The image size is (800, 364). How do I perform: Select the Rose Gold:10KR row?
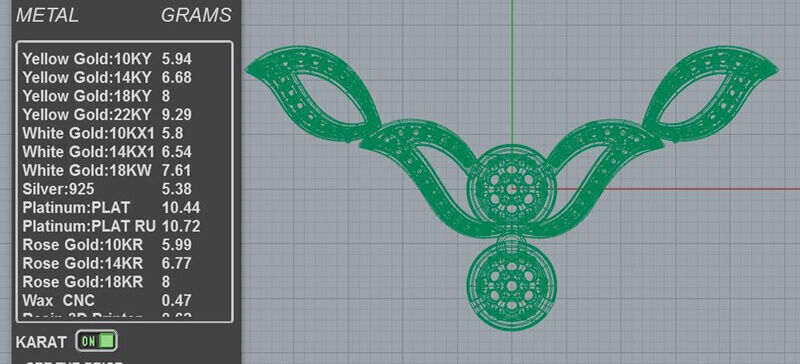(125, 245)
